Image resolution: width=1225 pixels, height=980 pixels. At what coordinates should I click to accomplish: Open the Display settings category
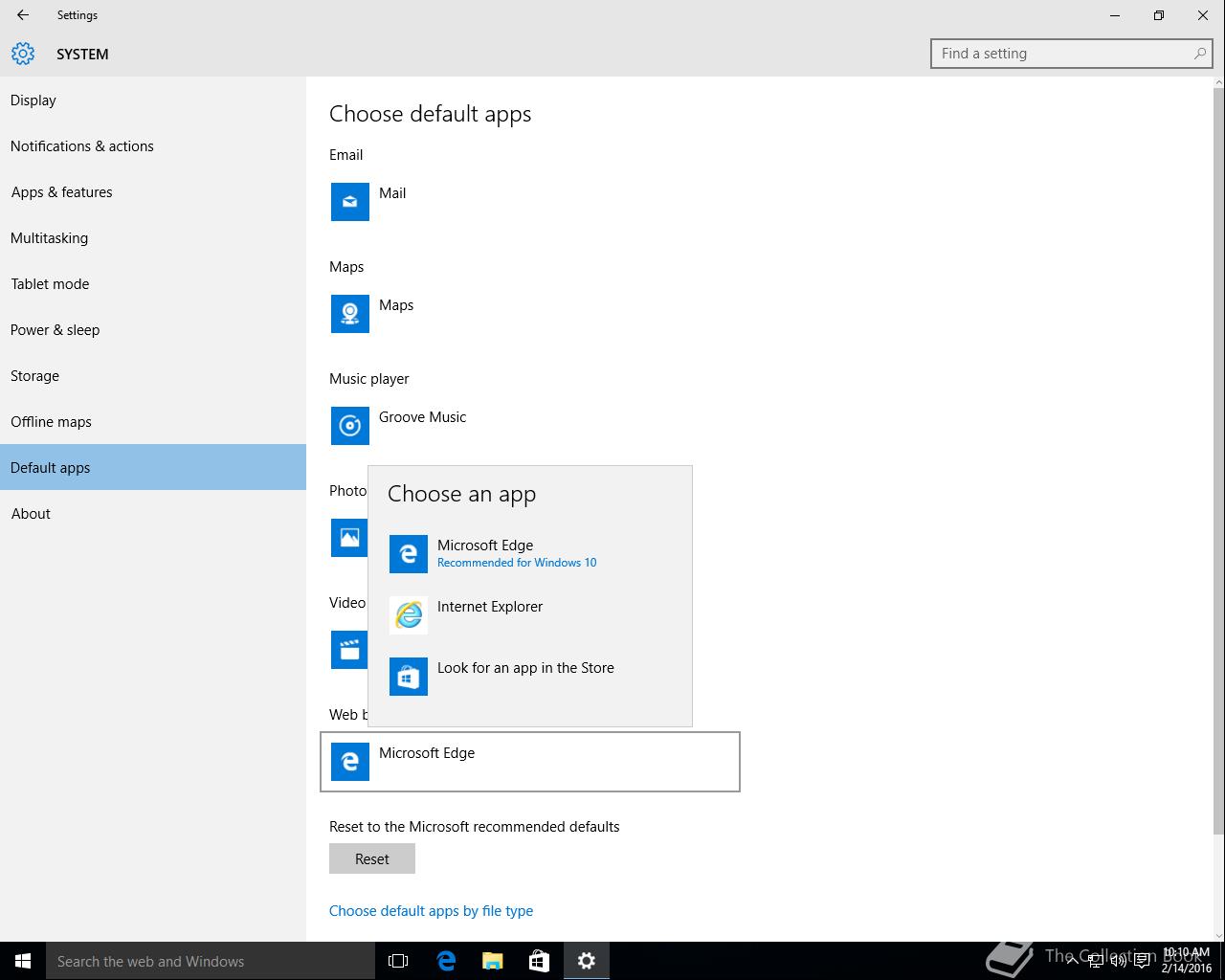pos(153,100)
